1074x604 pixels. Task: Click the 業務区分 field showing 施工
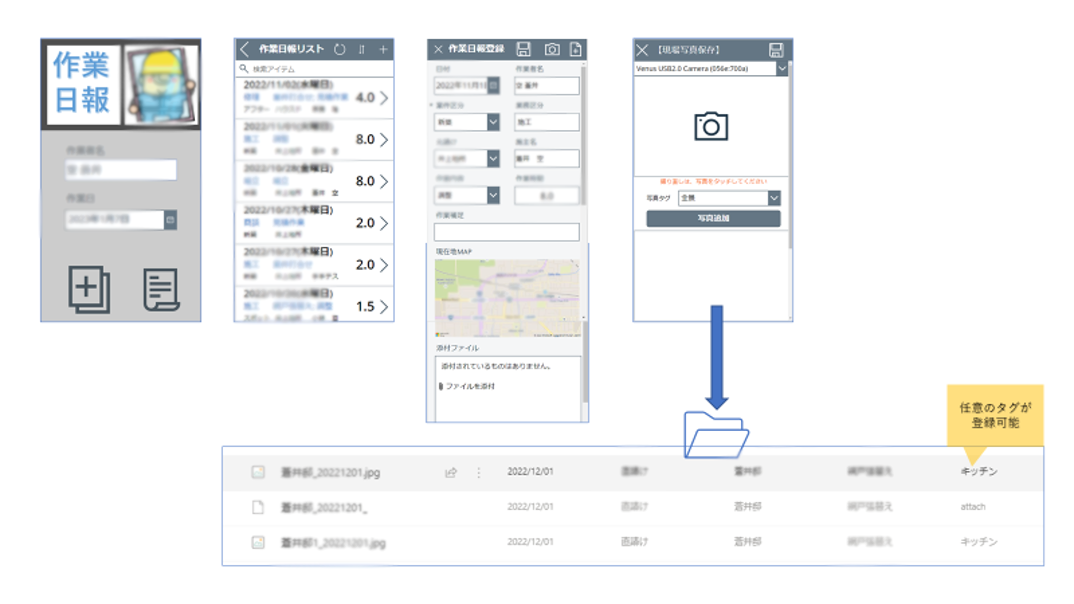(547, 122)
